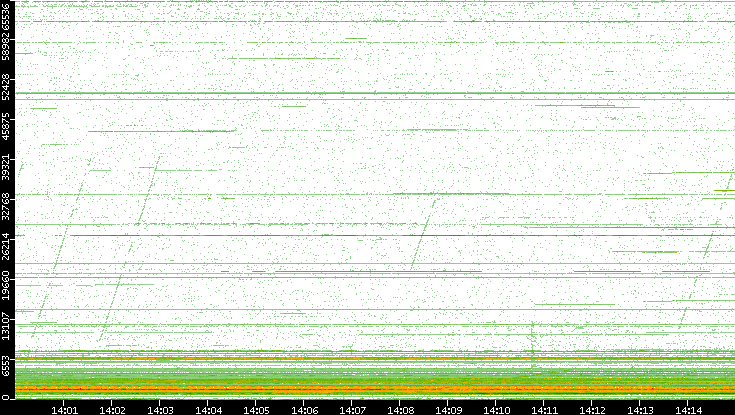
Task: Click the 26214 vertical axis label
Action: [x=7, y=247]
